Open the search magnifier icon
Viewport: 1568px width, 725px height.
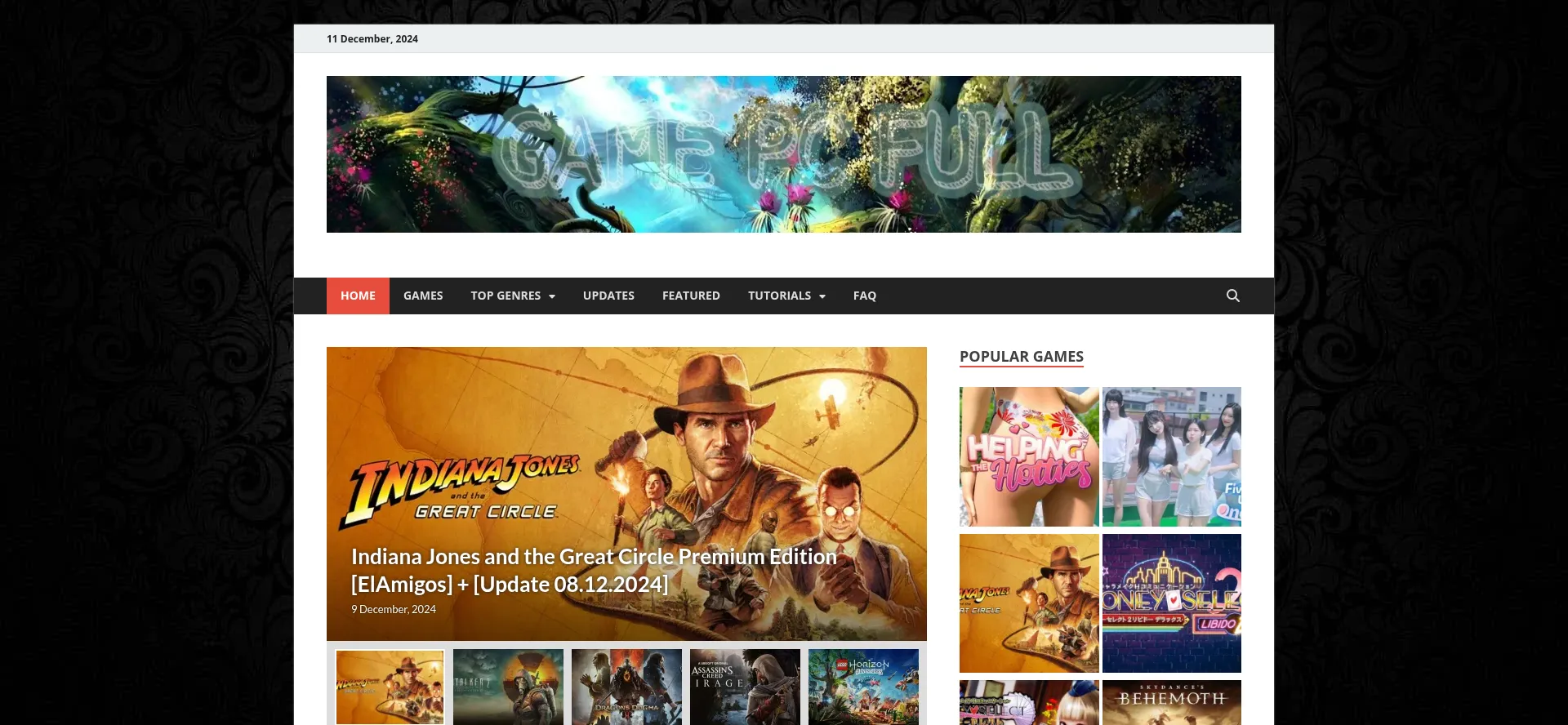click(x=1232, y=296)
